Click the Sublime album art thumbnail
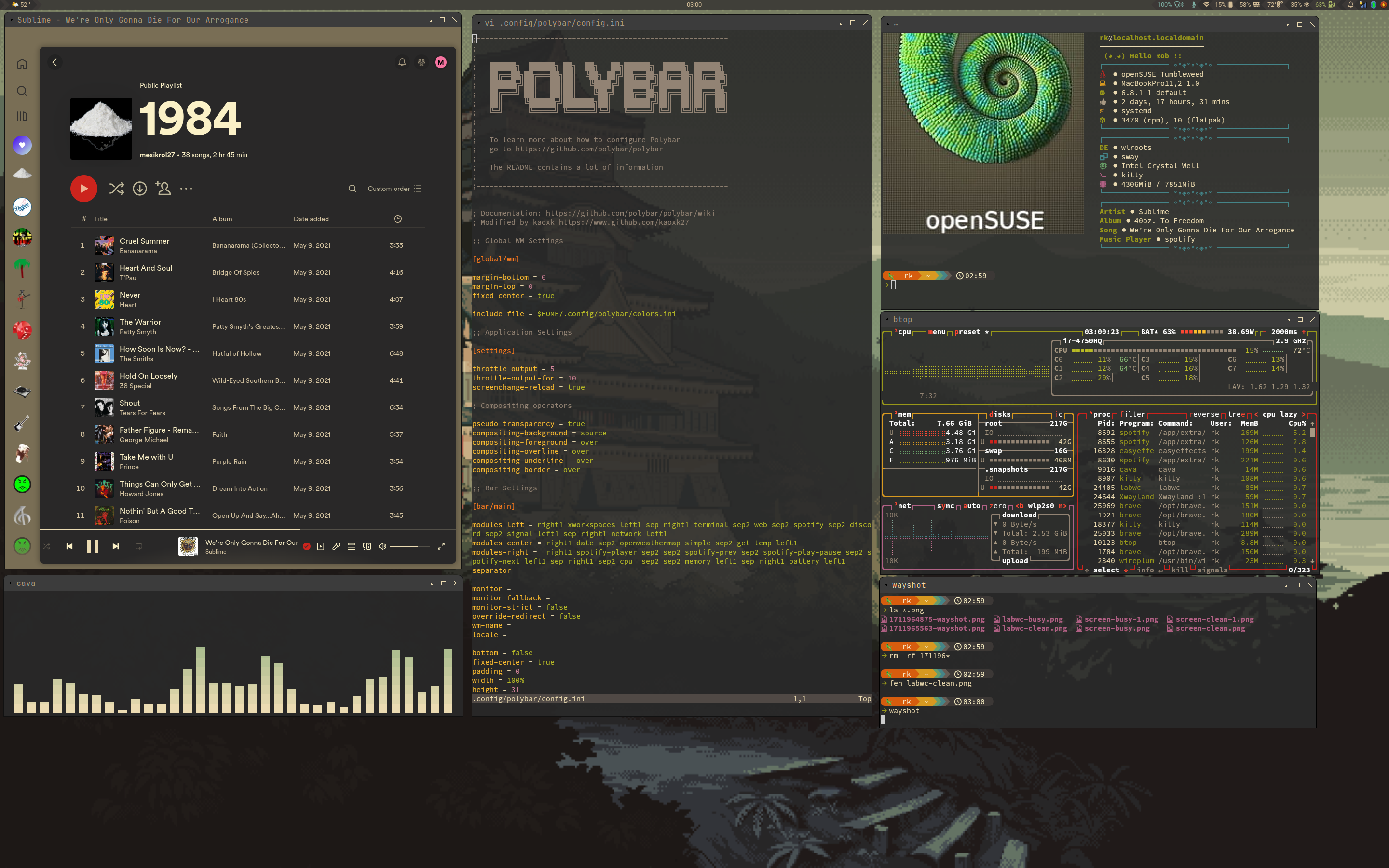The image size is (1389, 868). (188, 546)
